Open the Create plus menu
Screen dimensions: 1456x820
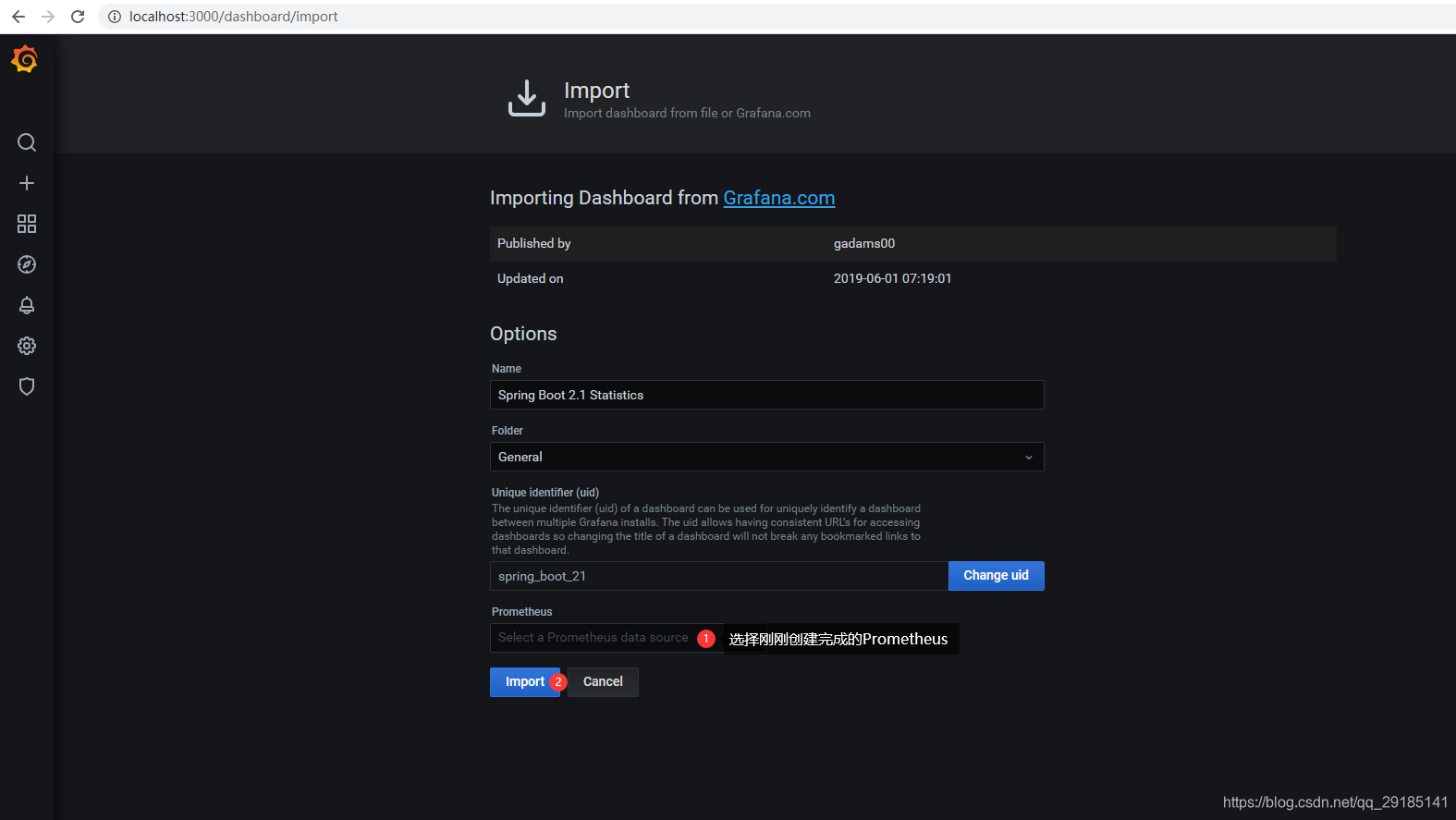pos(27,183)
